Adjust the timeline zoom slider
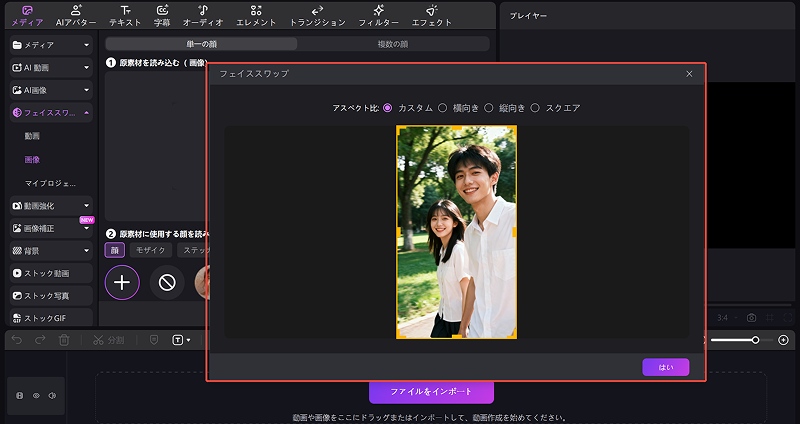Screen dimensions: 800x424 (x=755, y=340)
